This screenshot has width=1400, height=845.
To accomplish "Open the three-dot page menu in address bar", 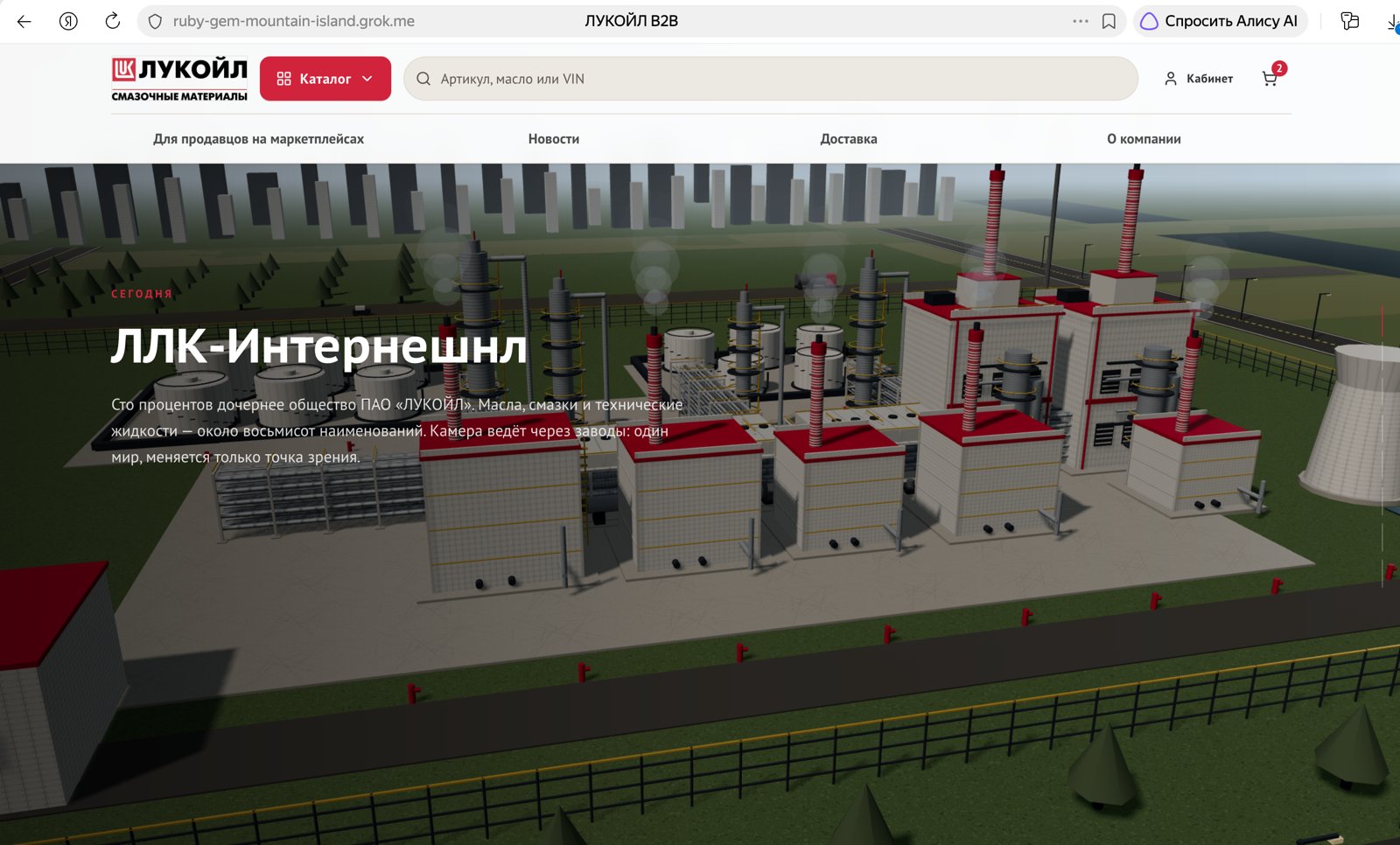I will click(1081, 21).
